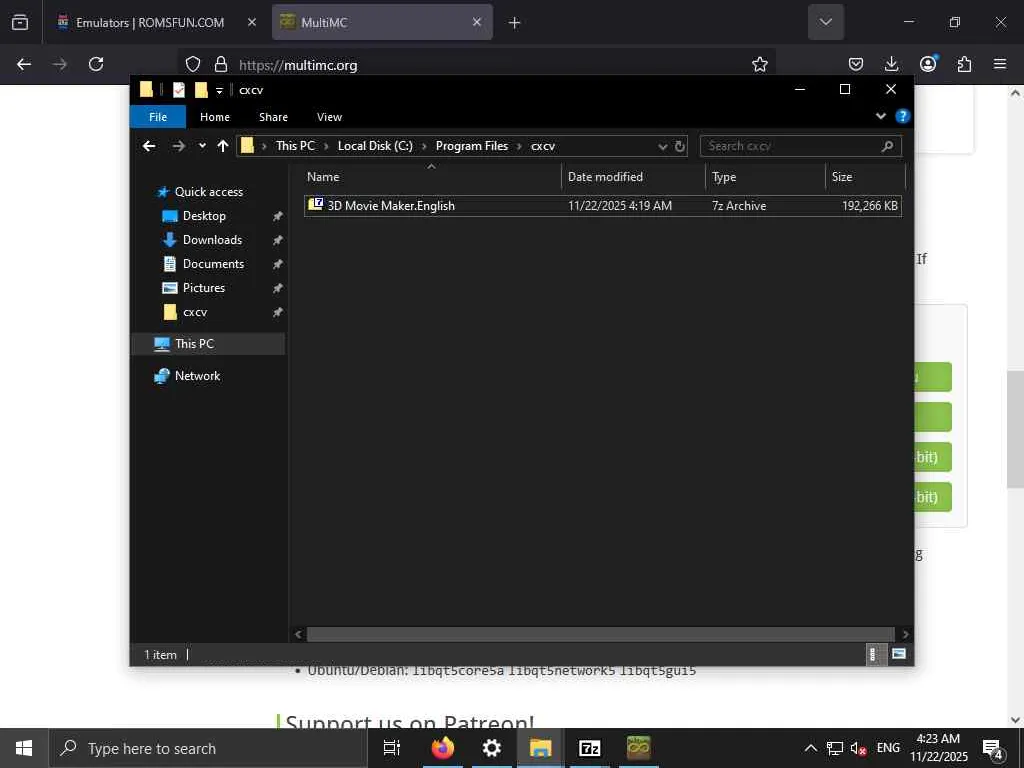Image resolution: width=1024 pixels, height=768 pixels.
Task: Open Desktop in the navigation pane
Action: coord(204,216)
